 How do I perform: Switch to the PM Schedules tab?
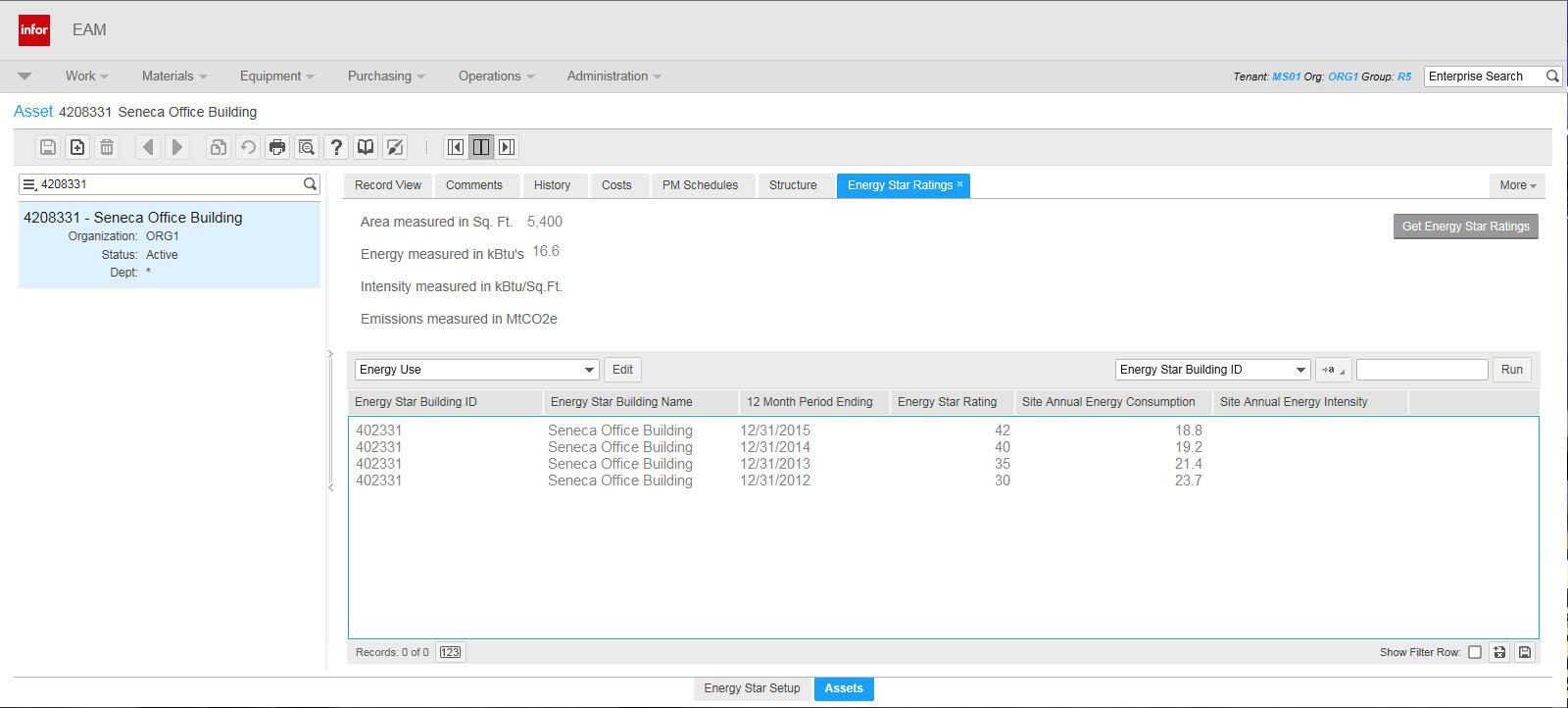point(700,185)
